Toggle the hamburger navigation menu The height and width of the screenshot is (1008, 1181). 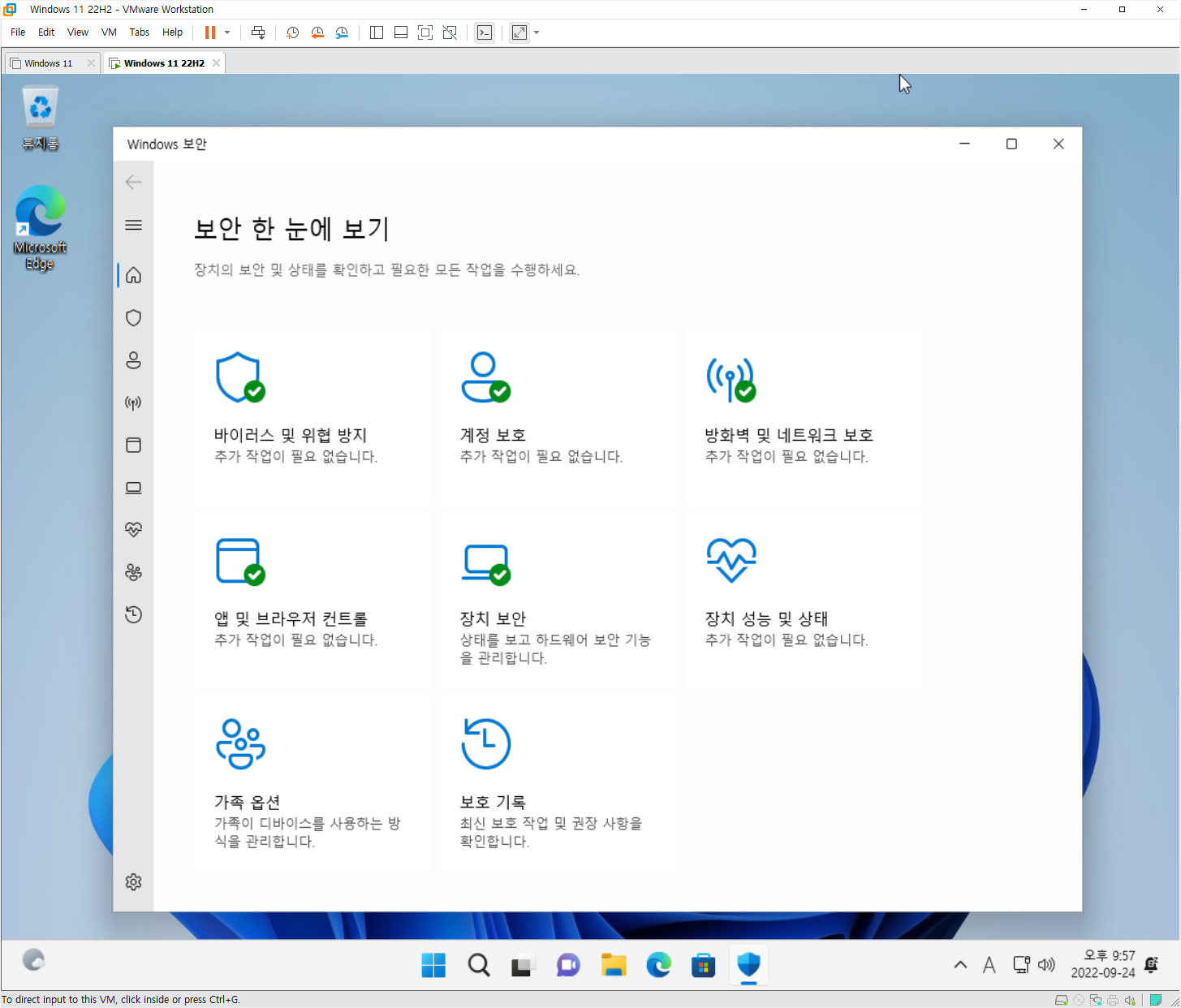[134, 225]
